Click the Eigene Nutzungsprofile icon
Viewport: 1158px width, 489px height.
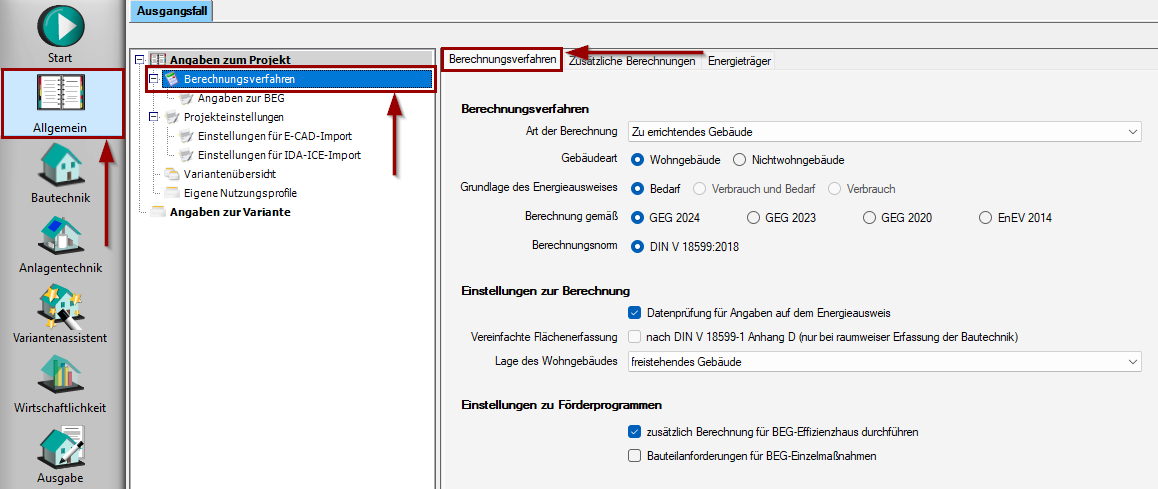[x=171, y=194]
